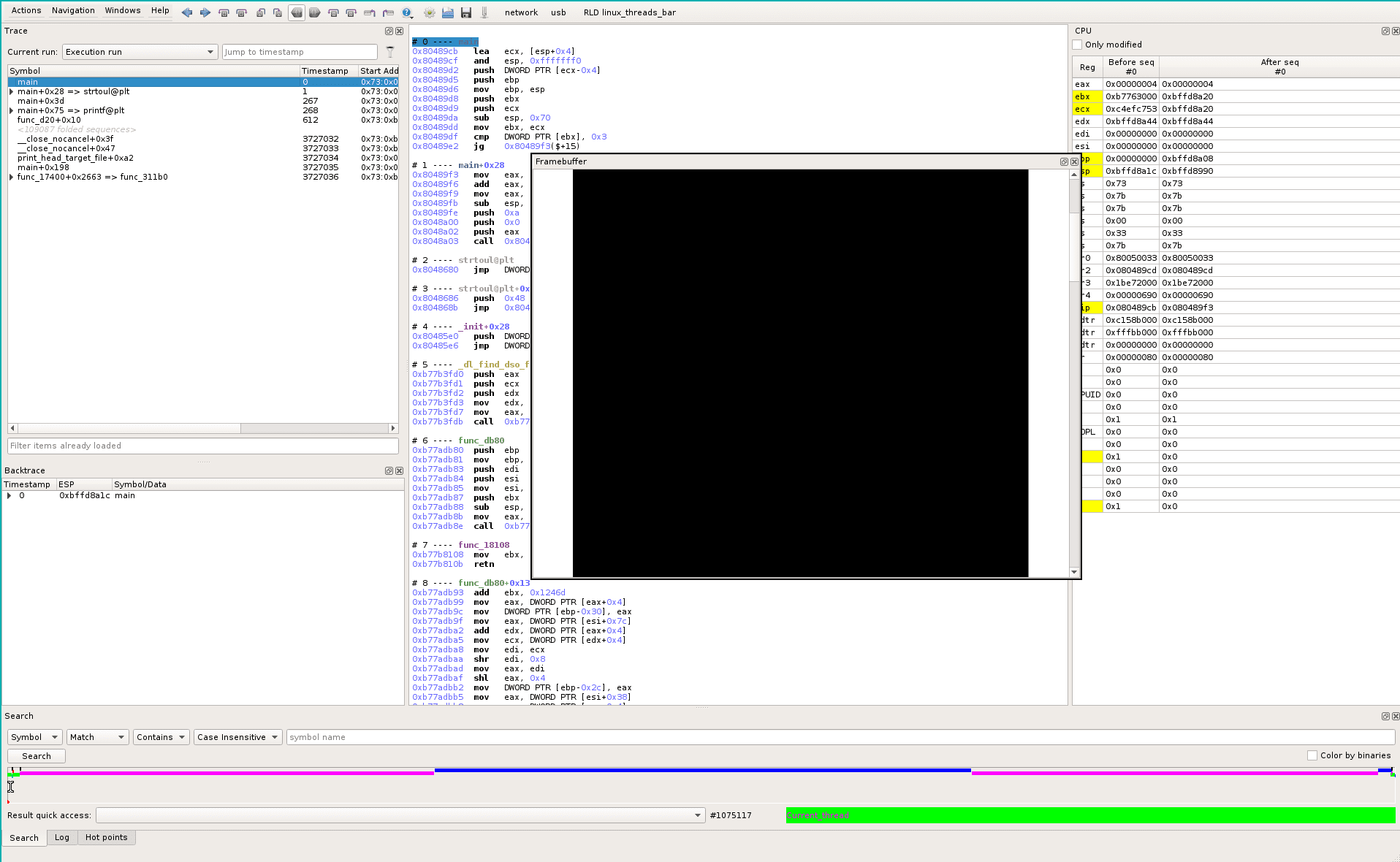This screenshot has width=1400, height=862.
Task: Activate the filter funnel beside Jump to timestamp
Action: 389,52
